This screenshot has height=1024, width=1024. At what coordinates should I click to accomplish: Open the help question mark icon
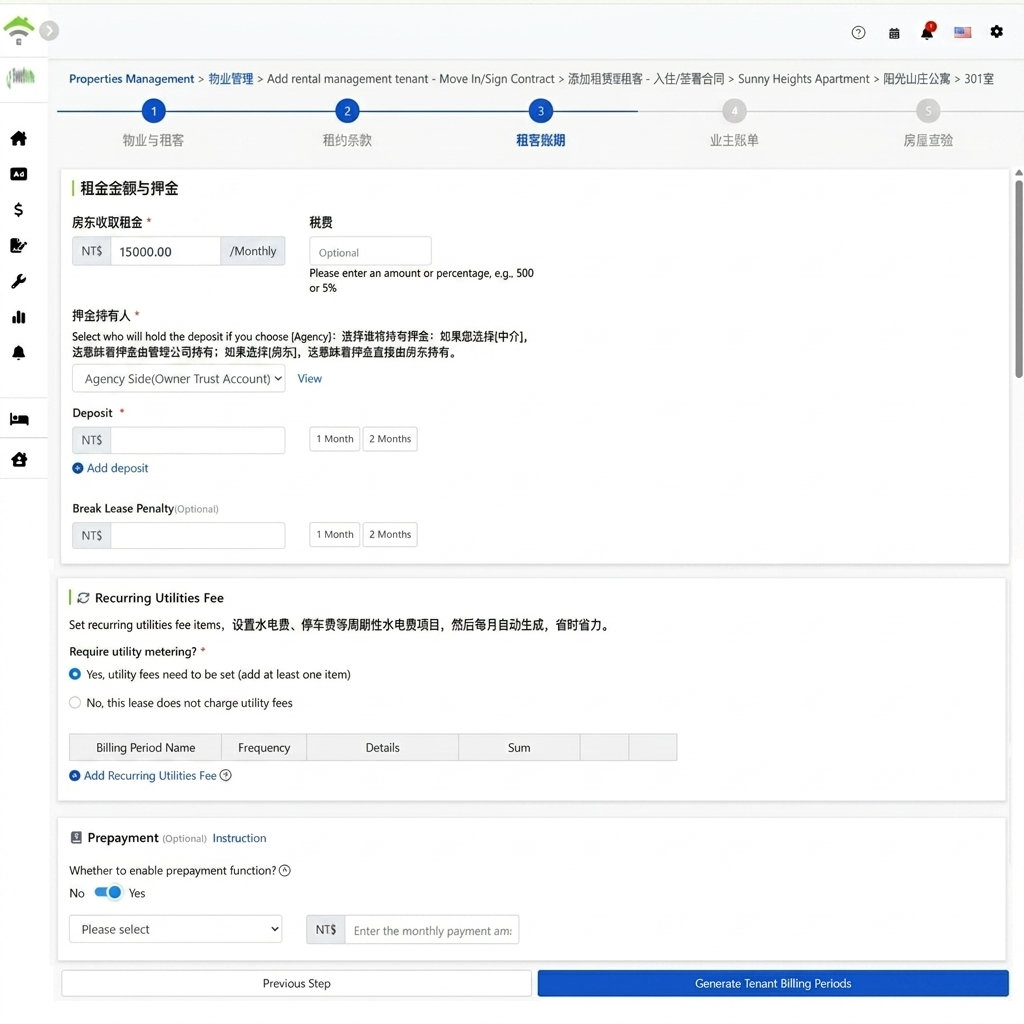pyautogui.click(x=858, y=33)
